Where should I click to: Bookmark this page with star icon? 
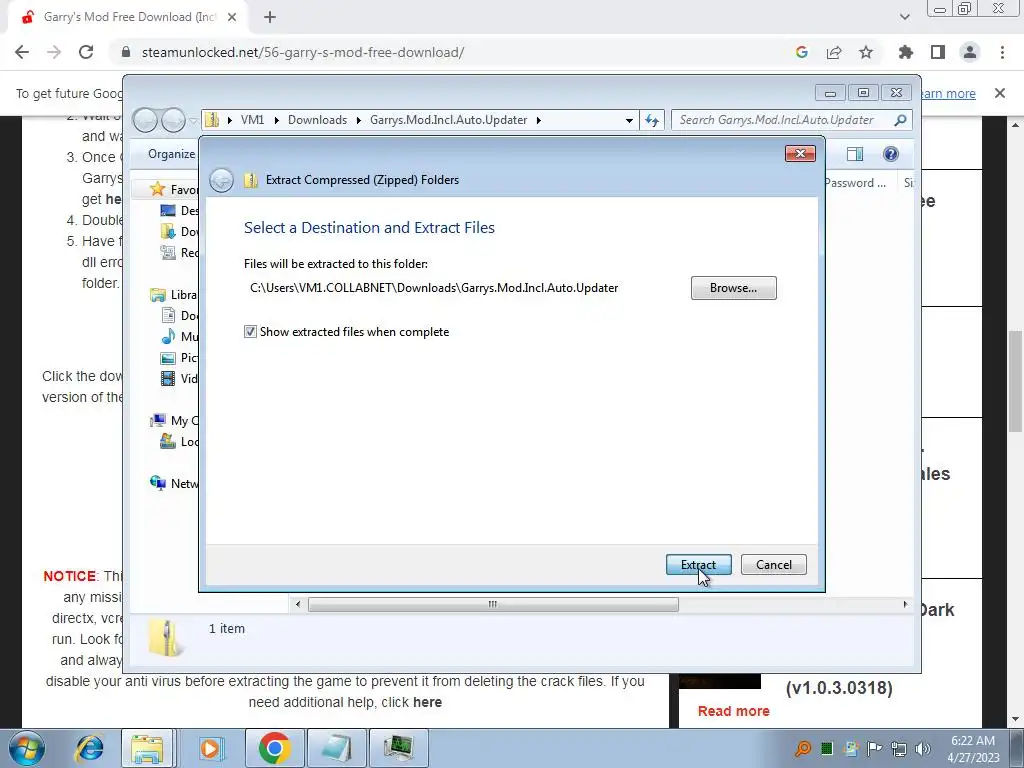[866, 52]
